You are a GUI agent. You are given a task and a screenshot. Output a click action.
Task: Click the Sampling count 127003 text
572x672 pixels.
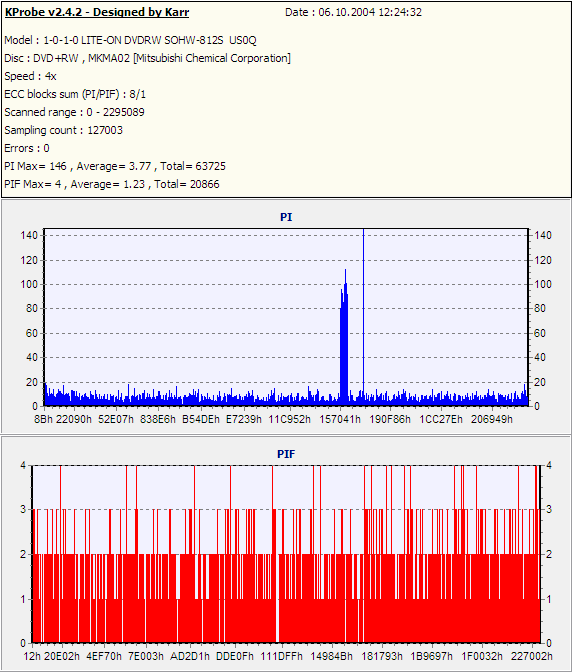63,130
